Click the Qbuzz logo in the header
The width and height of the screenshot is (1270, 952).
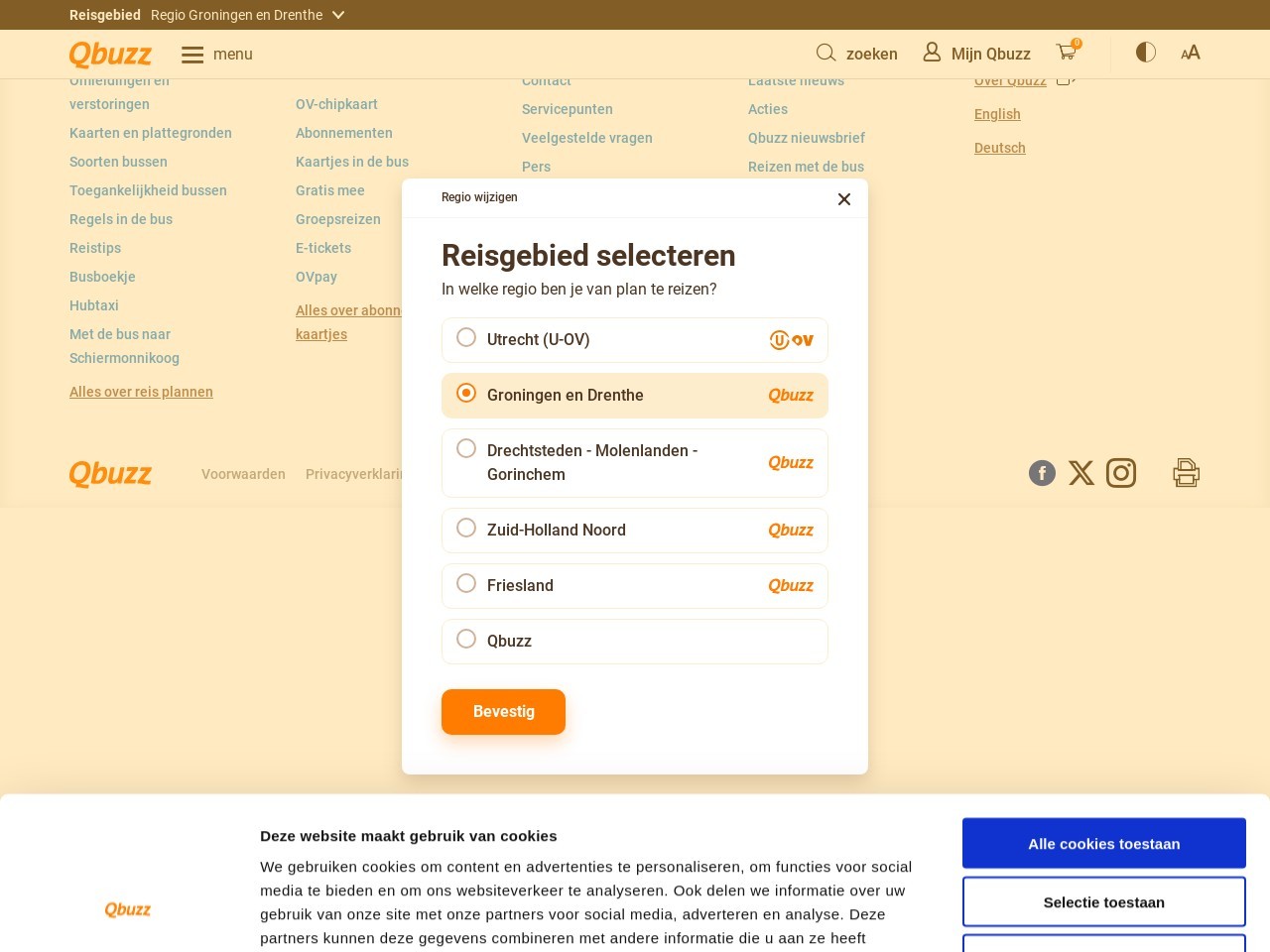[110, 54]
